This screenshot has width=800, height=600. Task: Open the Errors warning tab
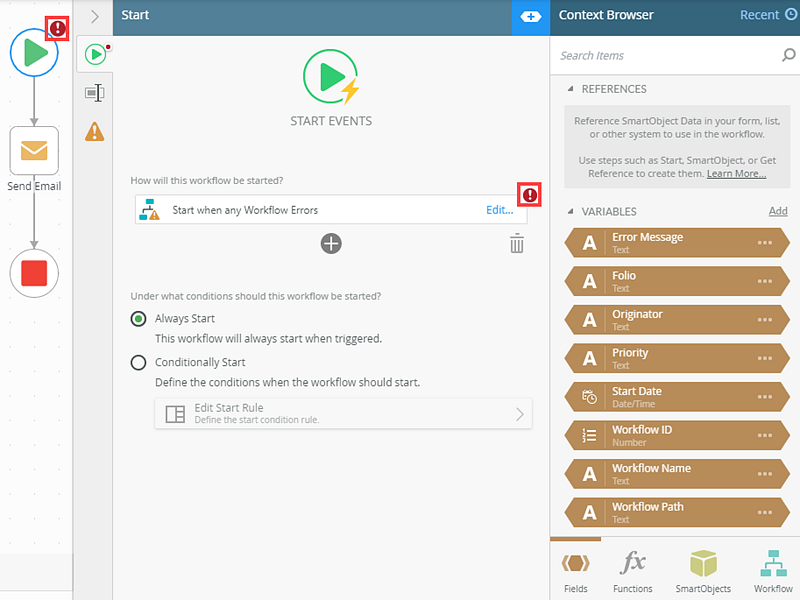tap(95, 132)
